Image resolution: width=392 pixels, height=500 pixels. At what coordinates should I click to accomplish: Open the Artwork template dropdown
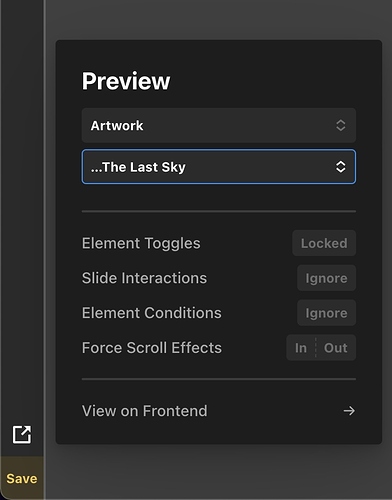(219, 125)
